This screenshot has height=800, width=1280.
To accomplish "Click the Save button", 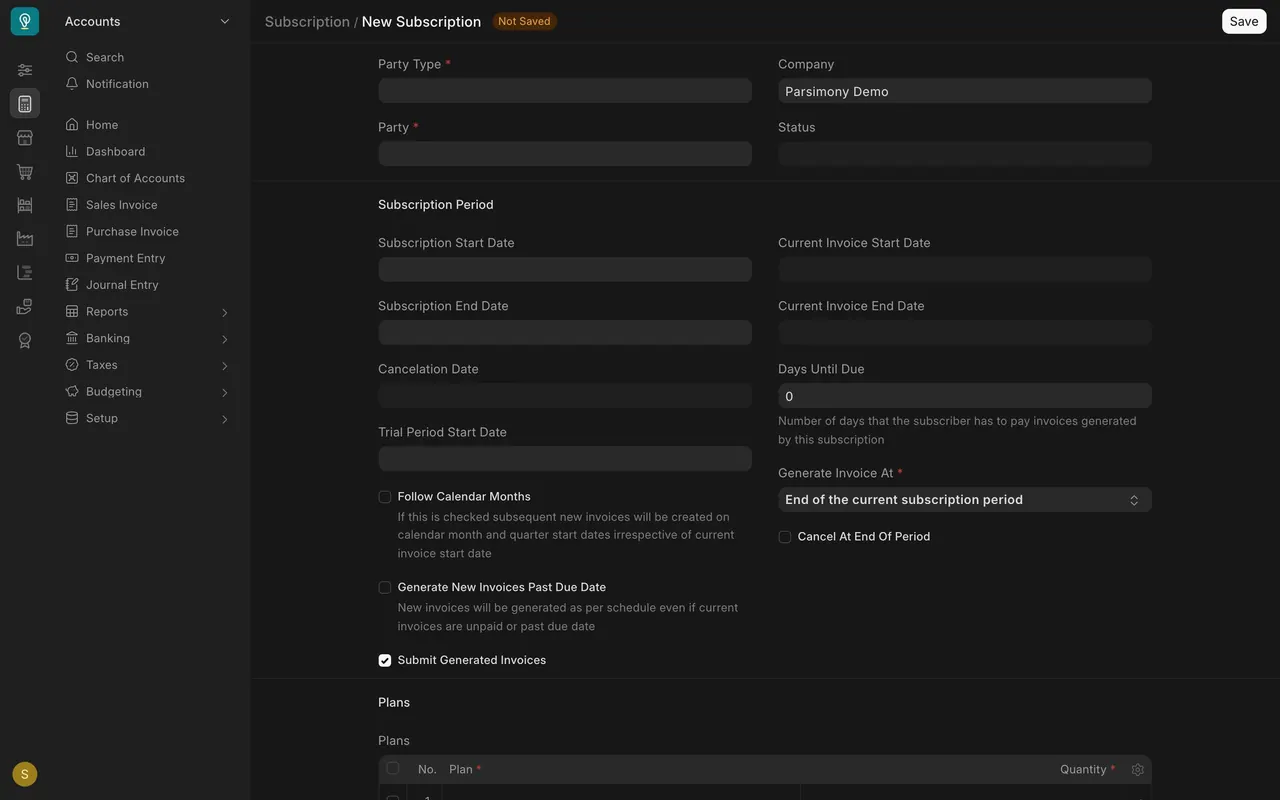I will pos(1244,21).
